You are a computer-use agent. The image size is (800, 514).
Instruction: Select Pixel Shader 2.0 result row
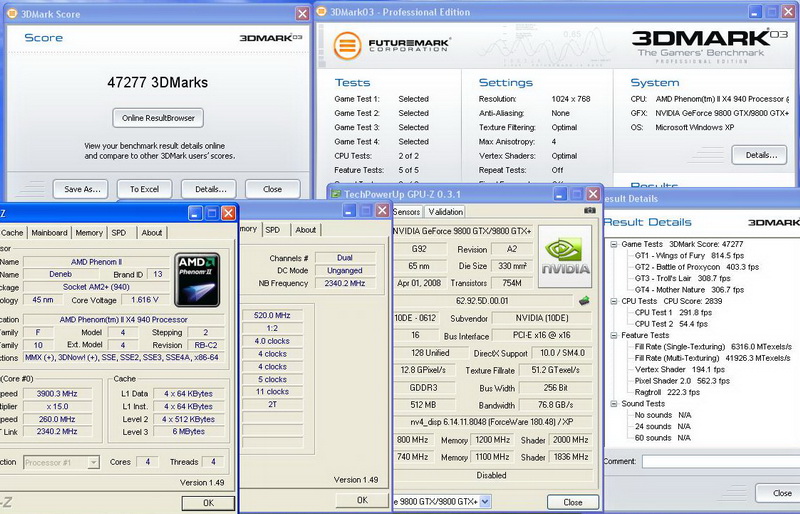click(682, 381)
